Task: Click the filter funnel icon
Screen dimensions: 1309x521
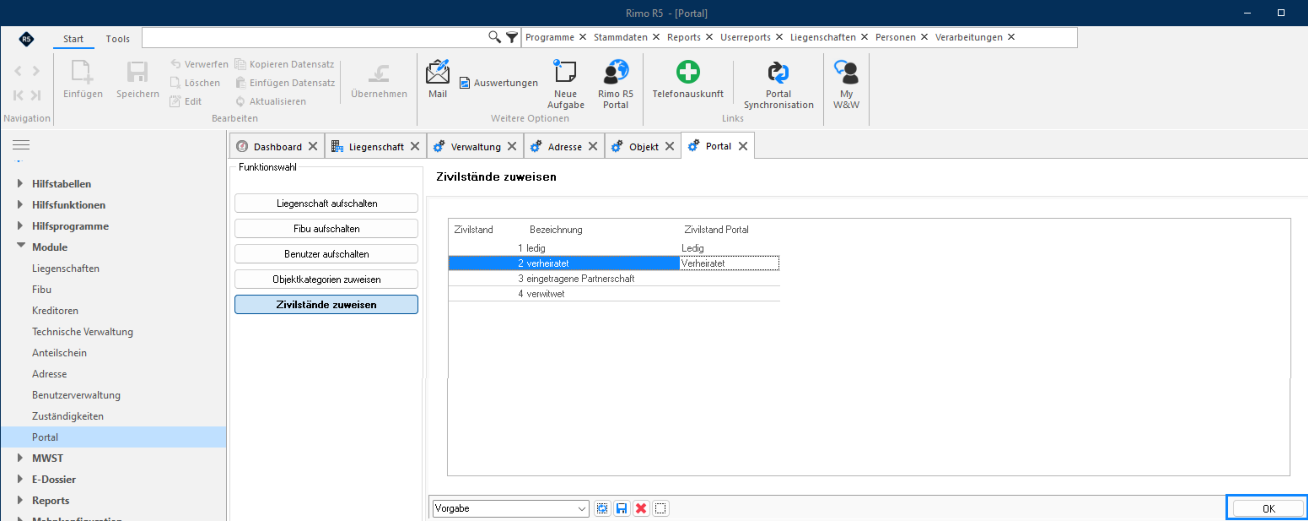Action: 511,37
